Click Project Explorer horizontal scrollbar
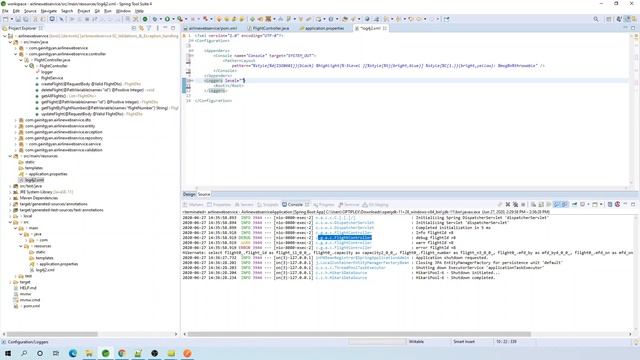The image size is (640, 360). coord(52,334)
